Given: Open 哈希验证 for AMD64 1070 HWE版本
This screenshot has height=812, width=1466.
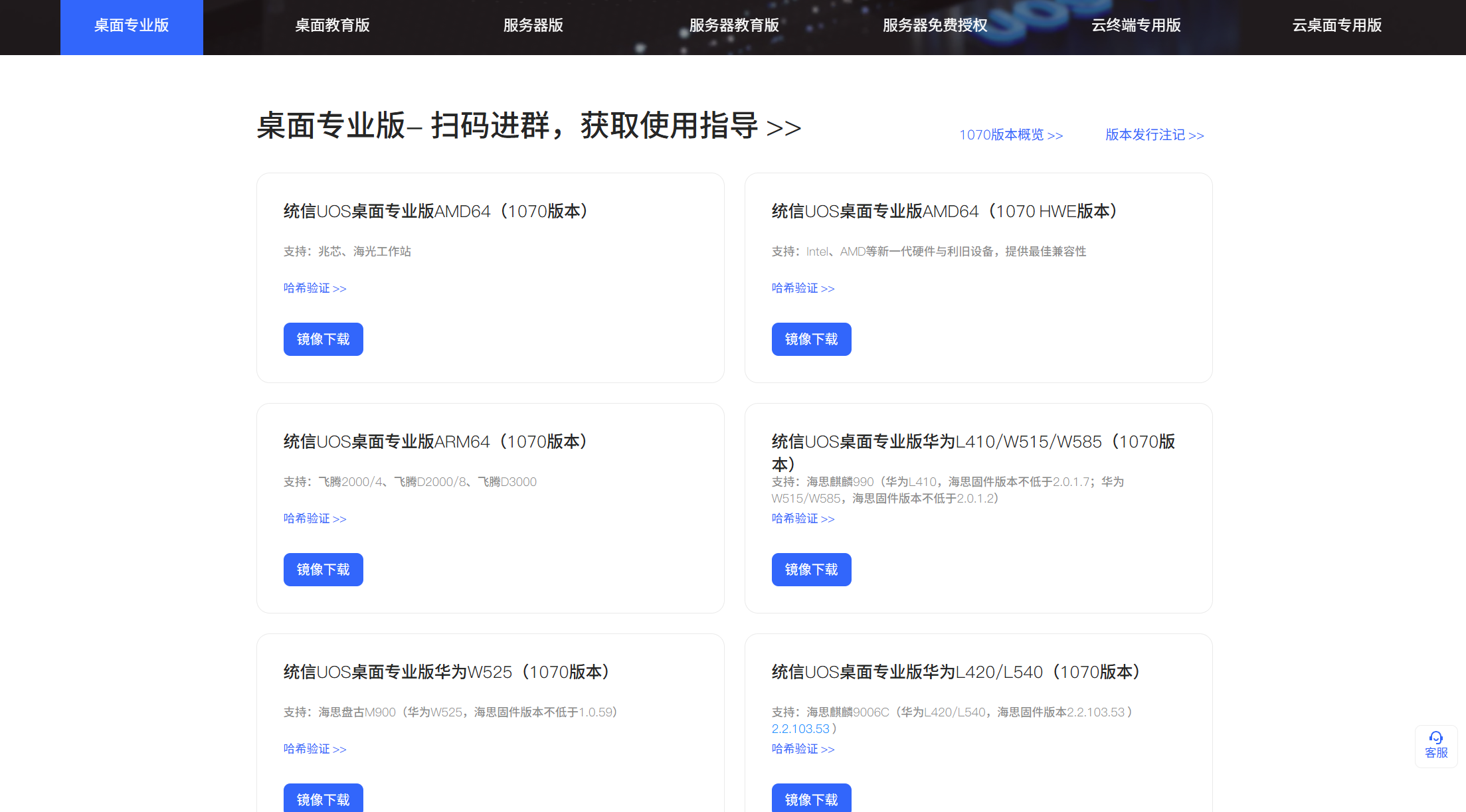Looking at the screenshot, I should pyautogui.click(x=803, y=288).
